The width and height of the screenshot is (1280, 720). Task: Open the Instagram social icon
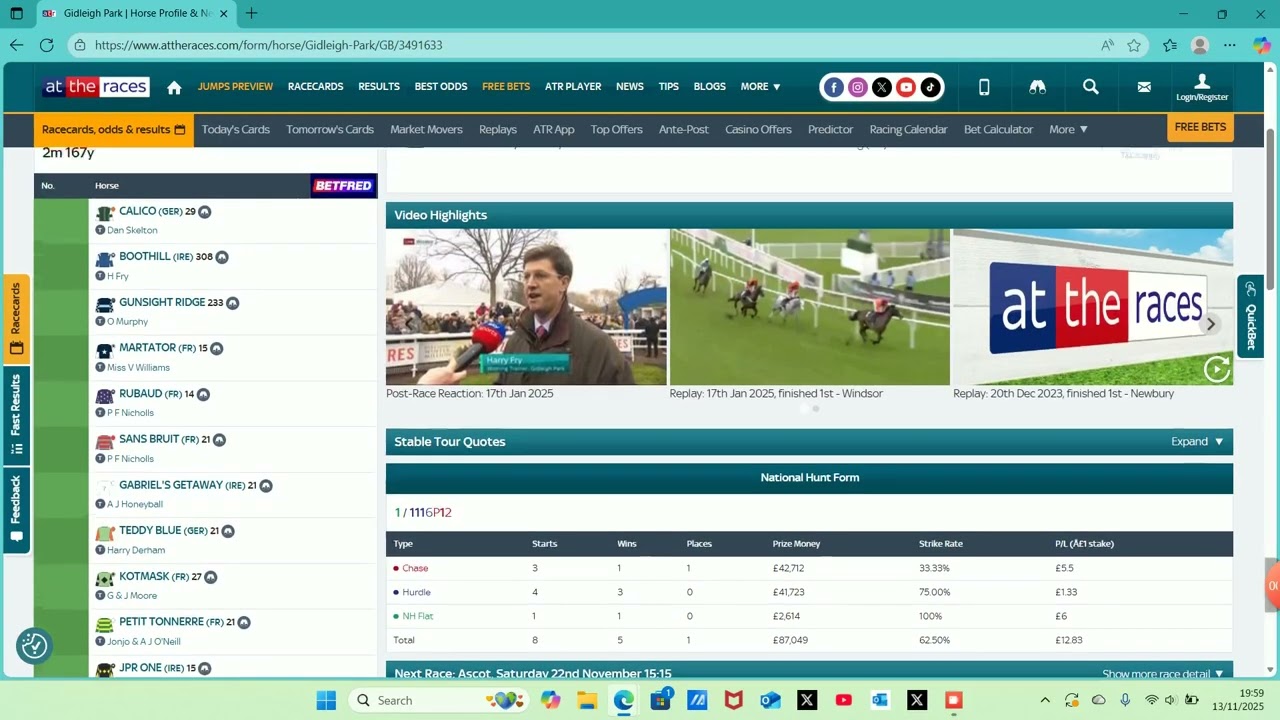tap(858, 87)
